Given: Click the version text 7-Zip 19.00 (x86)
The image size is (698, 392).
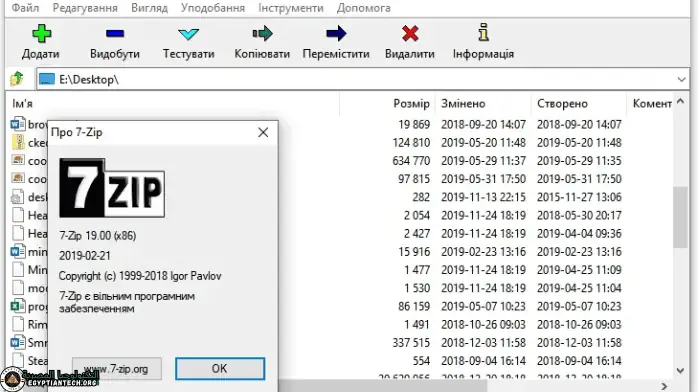Looking at the screenshot, I should click(97, 235).
